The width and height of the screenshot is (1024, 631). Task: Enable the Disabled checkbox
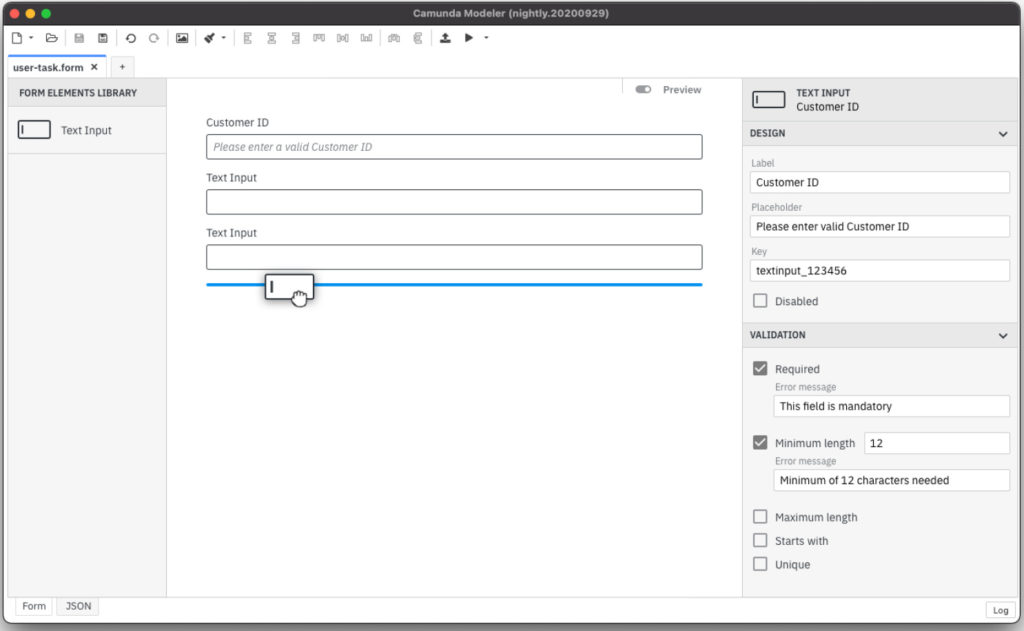coord(760,300)
